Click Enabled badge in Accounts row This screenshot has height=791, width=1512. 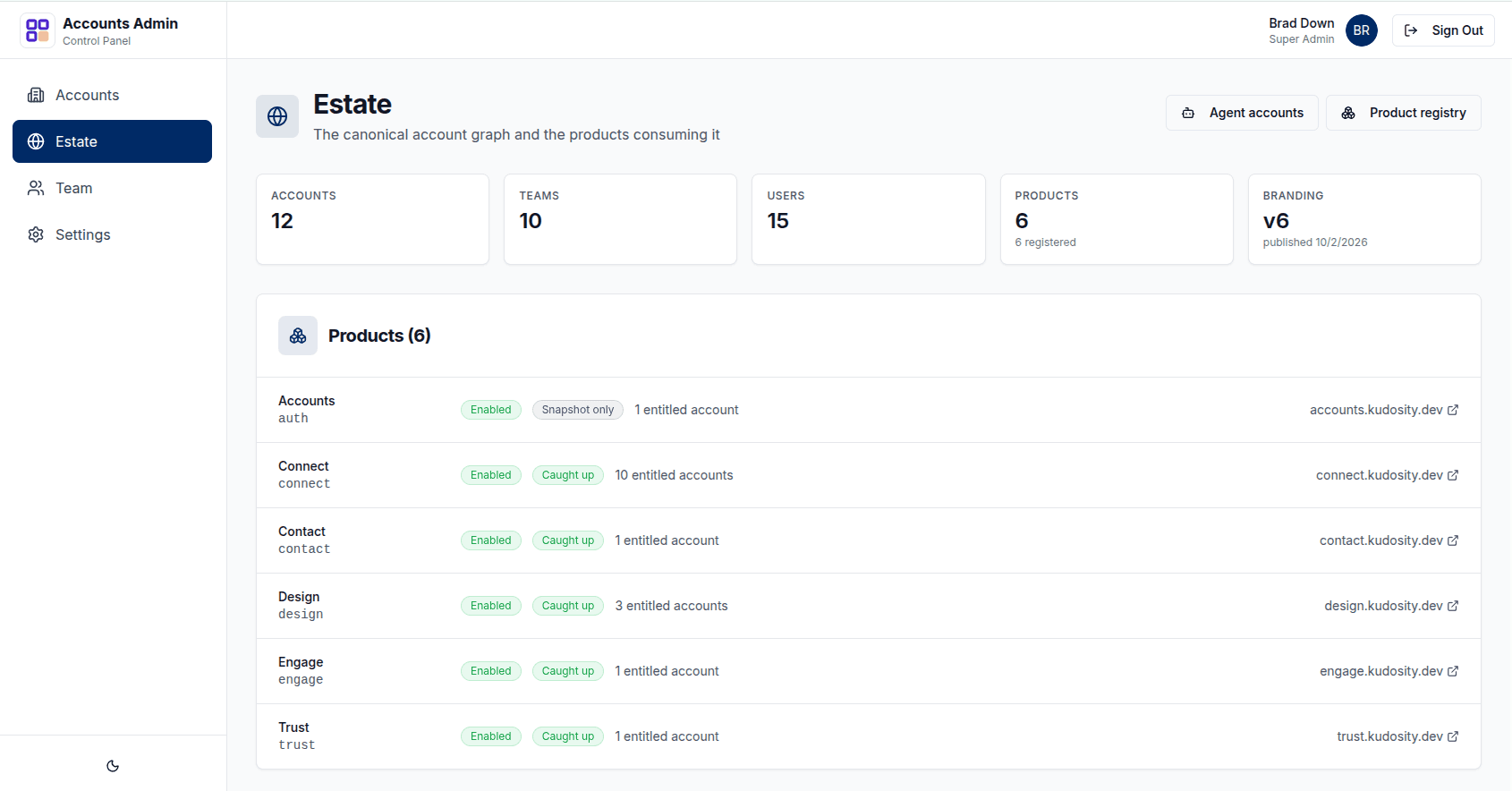(491, 410)
